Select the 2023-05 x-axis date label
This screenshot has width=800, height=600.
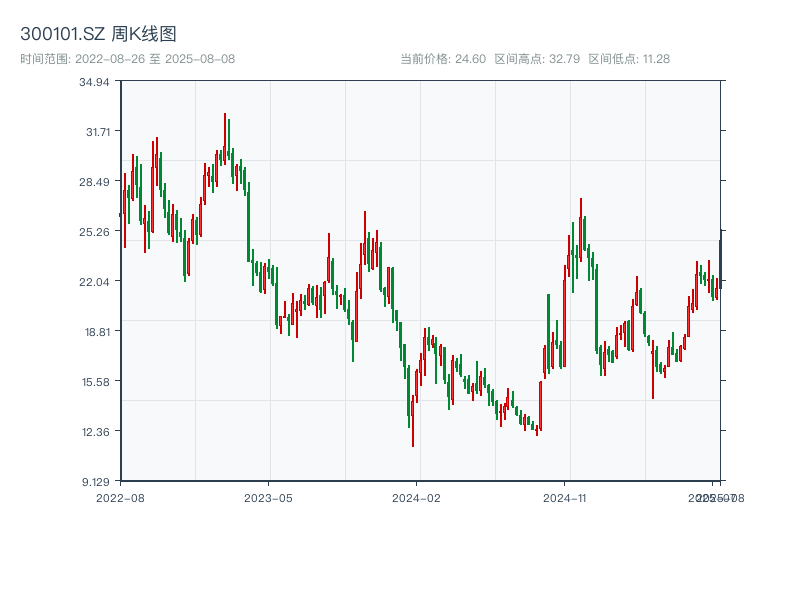268,497
